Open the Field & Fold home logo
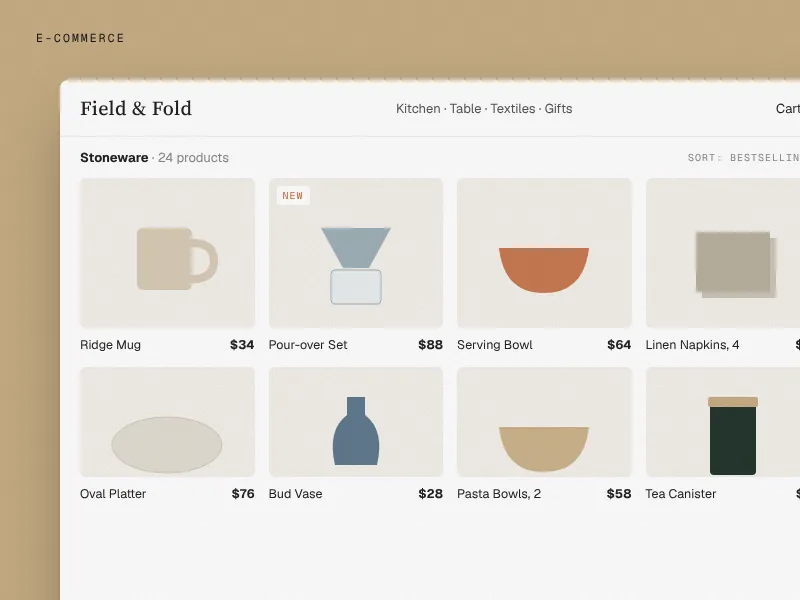 [x=136, y=108]
